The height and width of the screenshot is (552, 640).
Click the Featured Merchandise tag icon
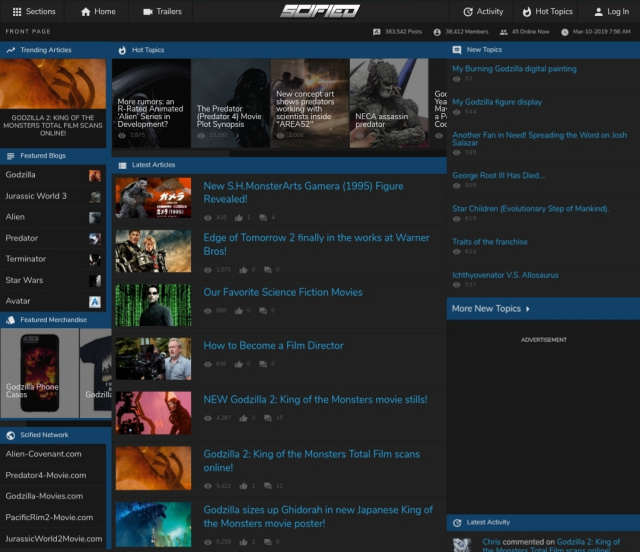pyautogui.click(x=11, y=320)
